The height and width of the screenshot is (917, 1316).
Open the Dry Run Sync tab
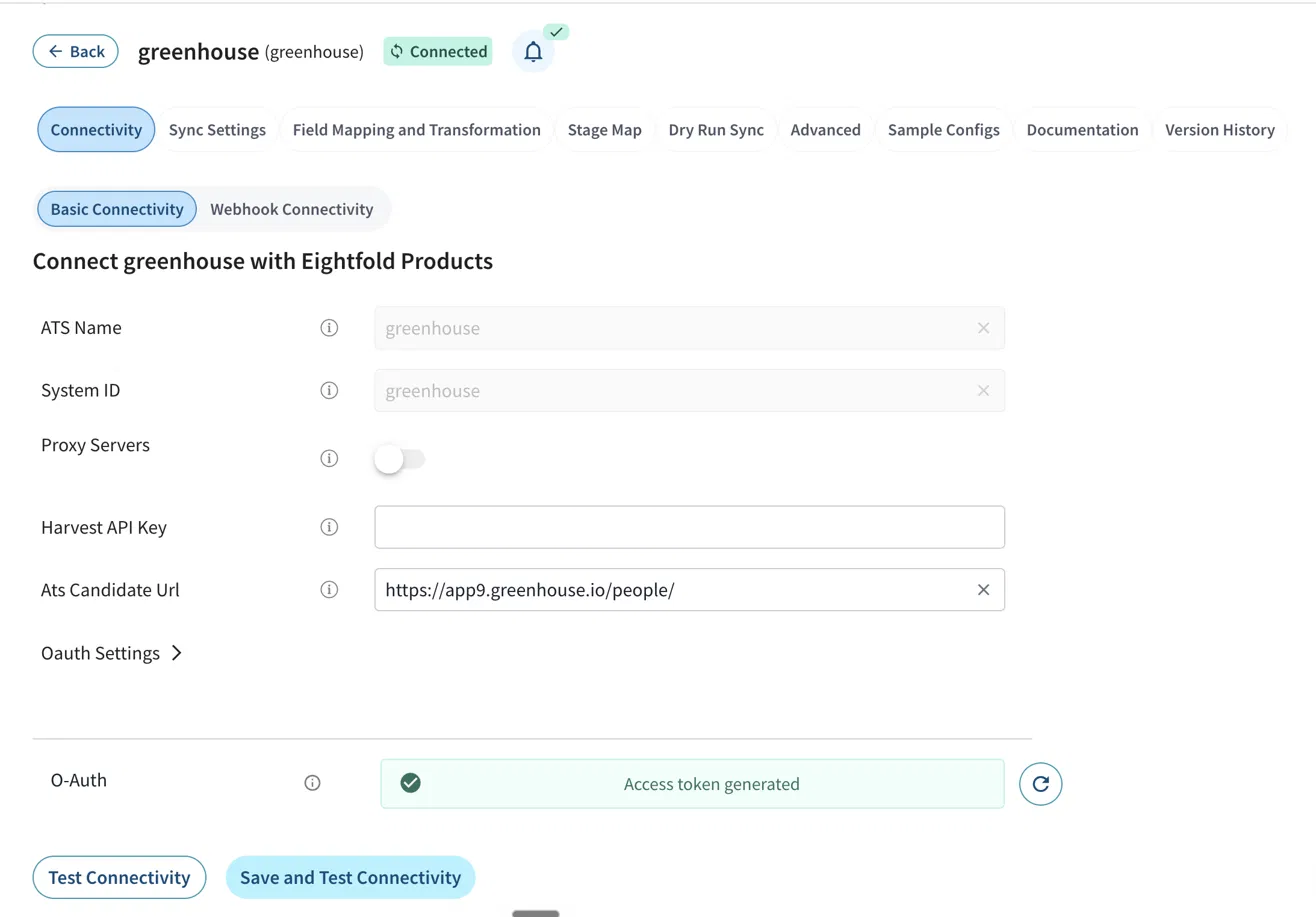tap(716, 130)
